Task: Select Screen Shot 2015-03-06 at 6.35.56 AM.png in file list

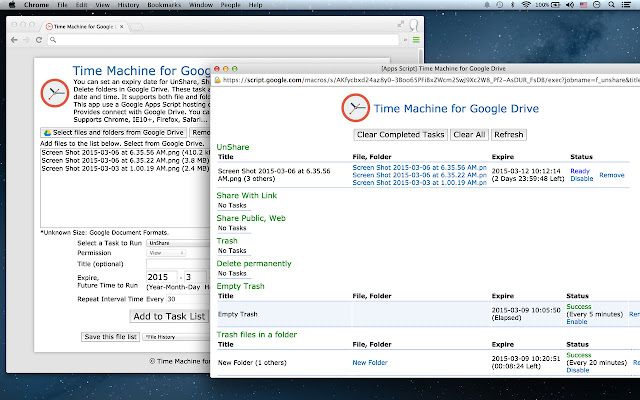Action: click(125, 152)
